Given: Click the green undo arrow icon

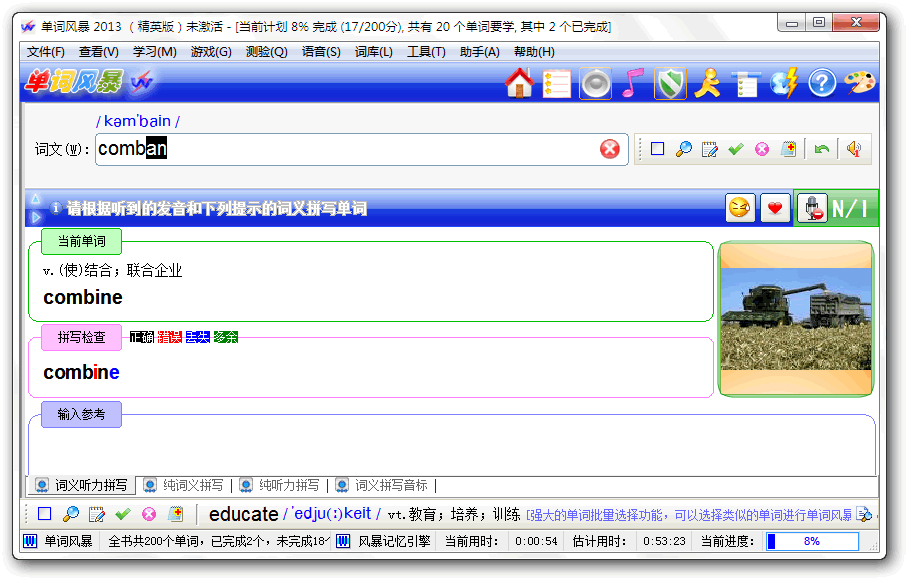Looking at the screenshot, I should pos(821,149).
